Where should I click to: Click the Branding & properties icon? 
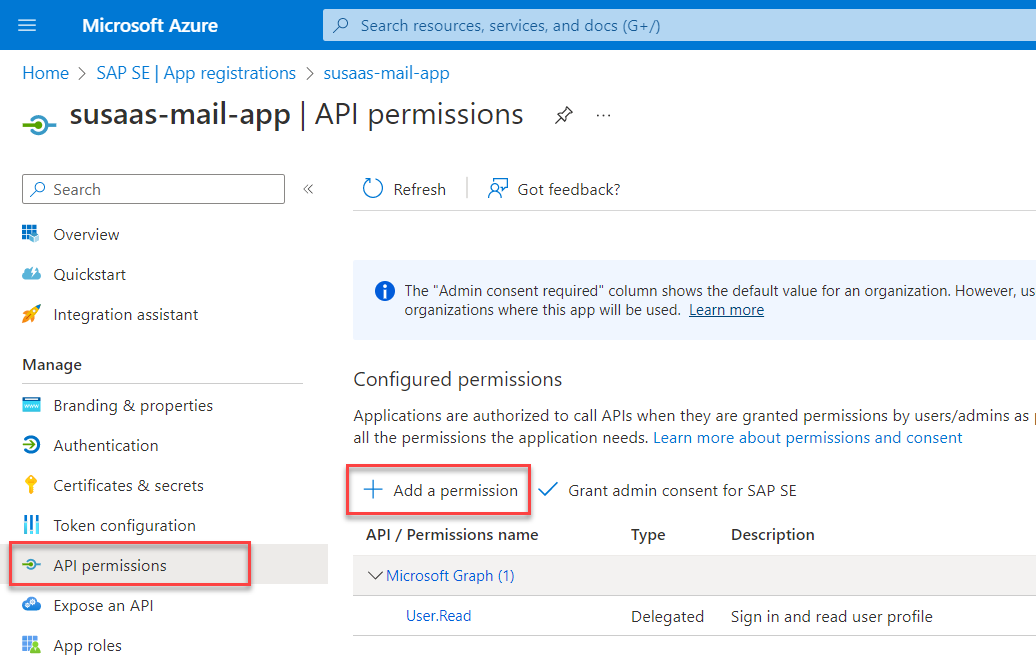coord(31,405)
